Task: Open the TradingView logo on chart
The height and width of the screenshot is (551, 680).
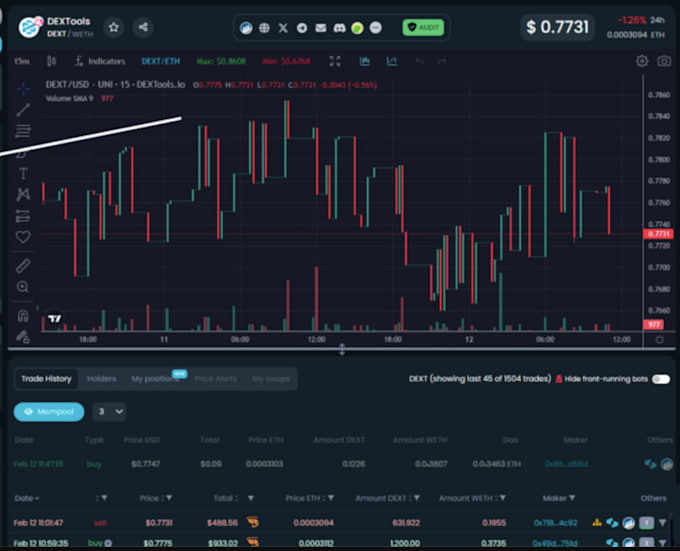Action: (x=55, y=319)
